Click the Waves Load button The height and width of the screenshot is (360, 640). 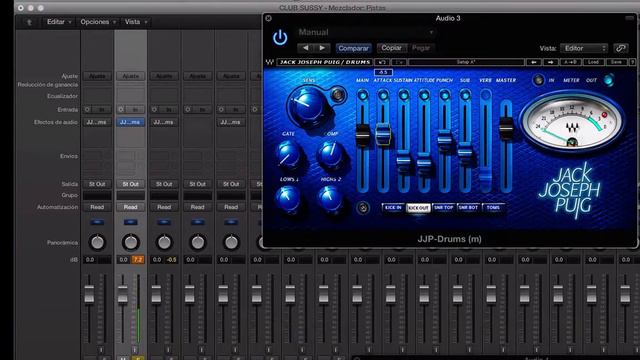coord(593,62)
